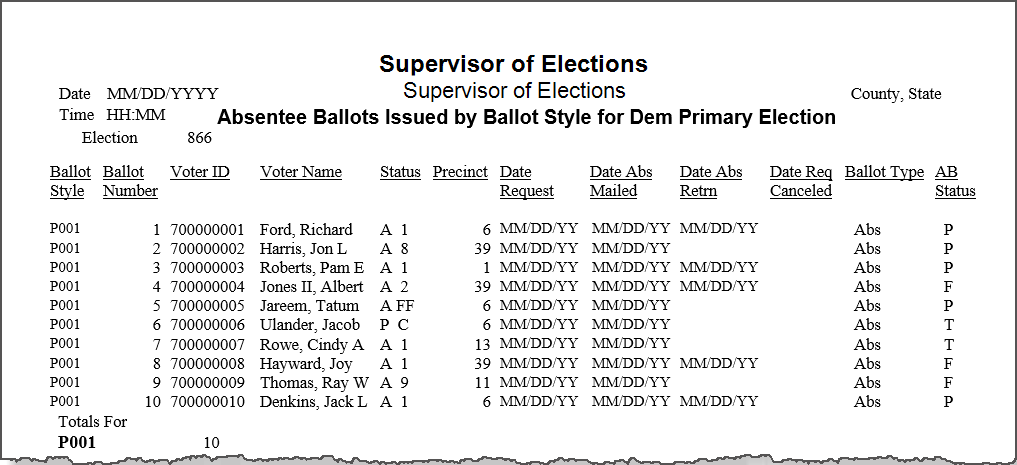1017x465 pixels.
Task: Click voter ID 700000006 for Ulander
Action: pos(208,325)
